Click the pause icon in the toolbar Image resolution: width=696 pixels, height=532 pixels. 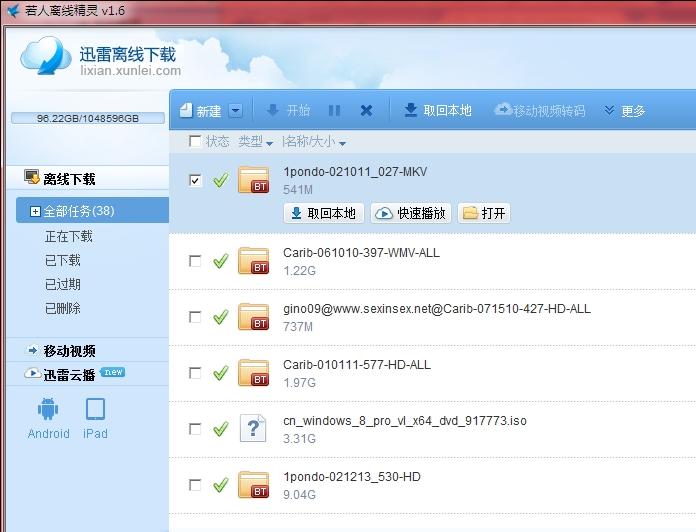(334, 111)
